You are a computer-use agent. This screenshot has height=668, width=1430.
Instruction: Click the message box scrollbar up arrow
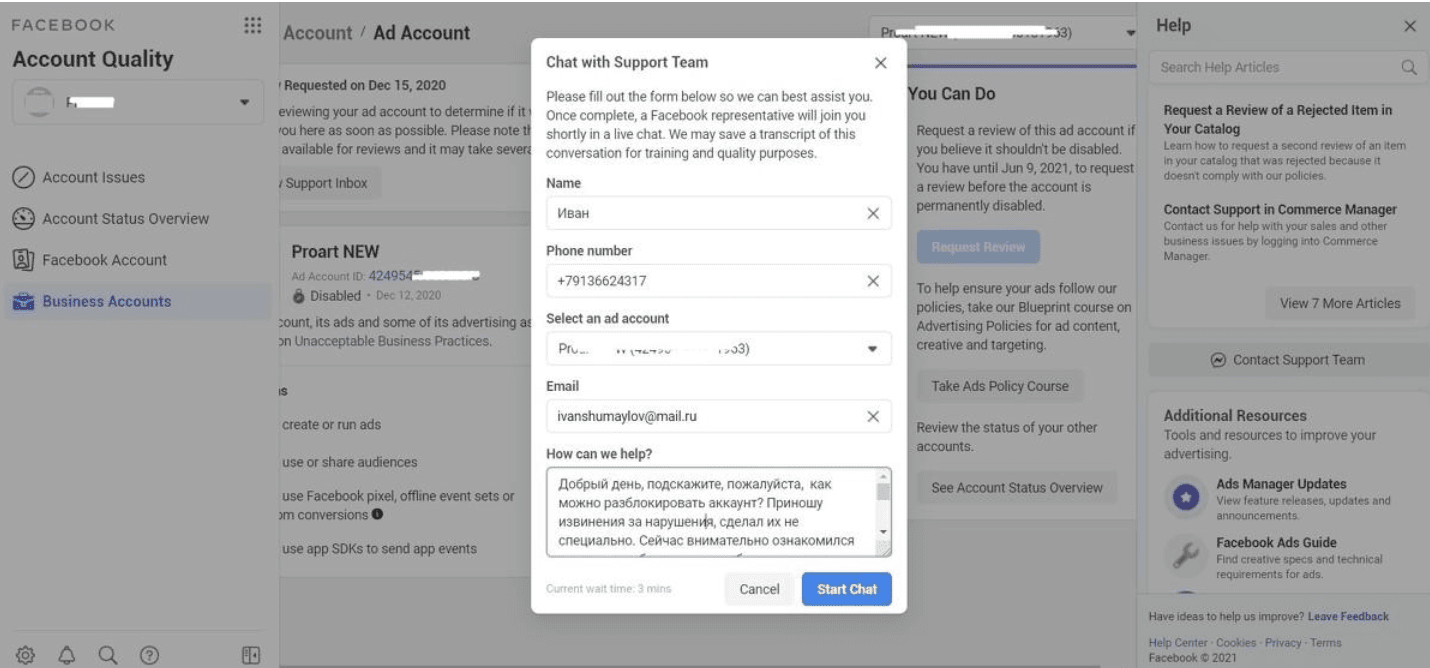[x=884, y=475]
